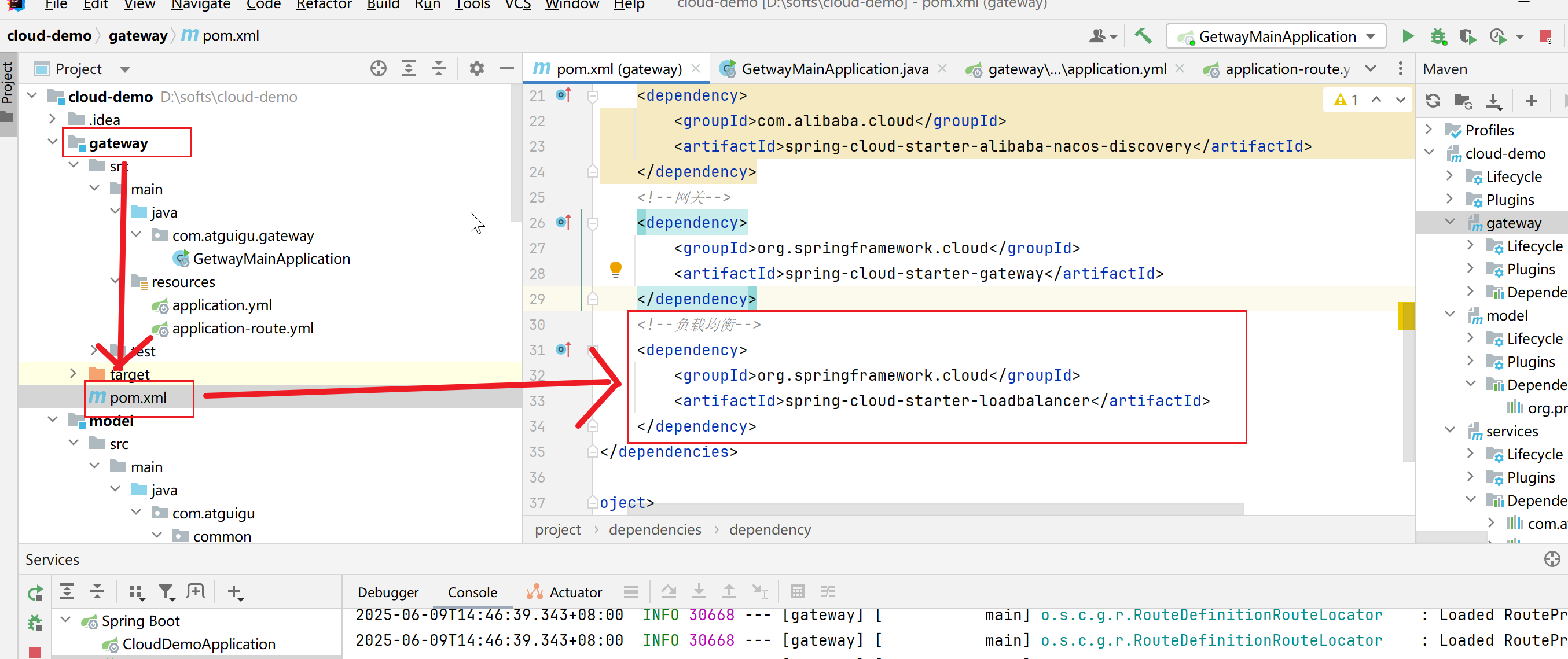The image size is (1568, 659).
Task: Hide the Project tool window
Action: coord(506,69)
